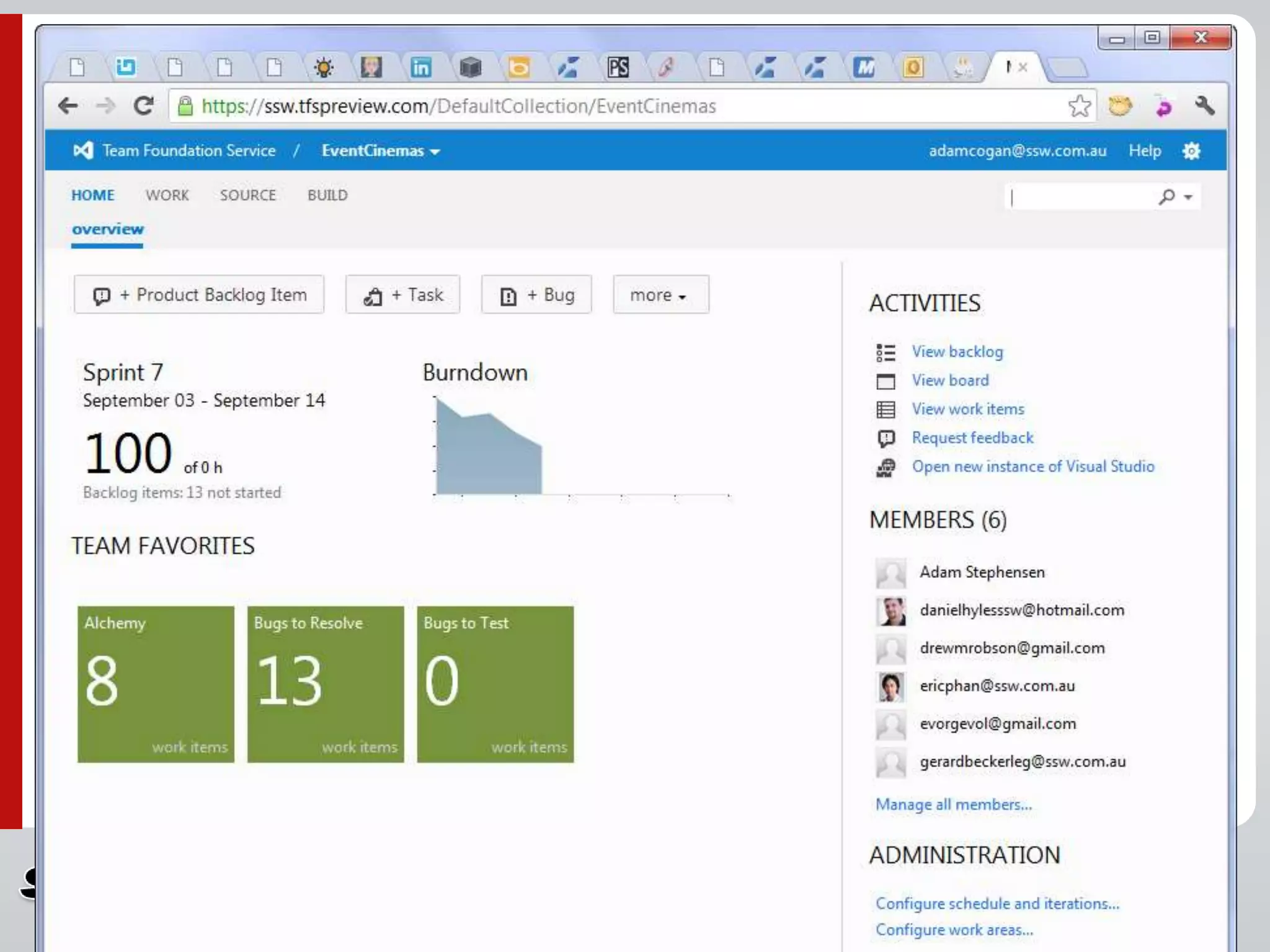The width and height of the screenshot is (1270, 952).
Task: Open the BUILD tab
Action: pyautogui.click(x=327, y=195)
